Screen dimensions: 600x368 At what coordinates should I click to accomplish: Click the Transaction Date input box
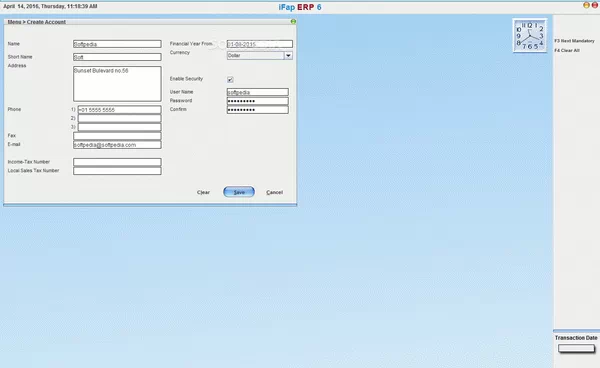[576, 348]
